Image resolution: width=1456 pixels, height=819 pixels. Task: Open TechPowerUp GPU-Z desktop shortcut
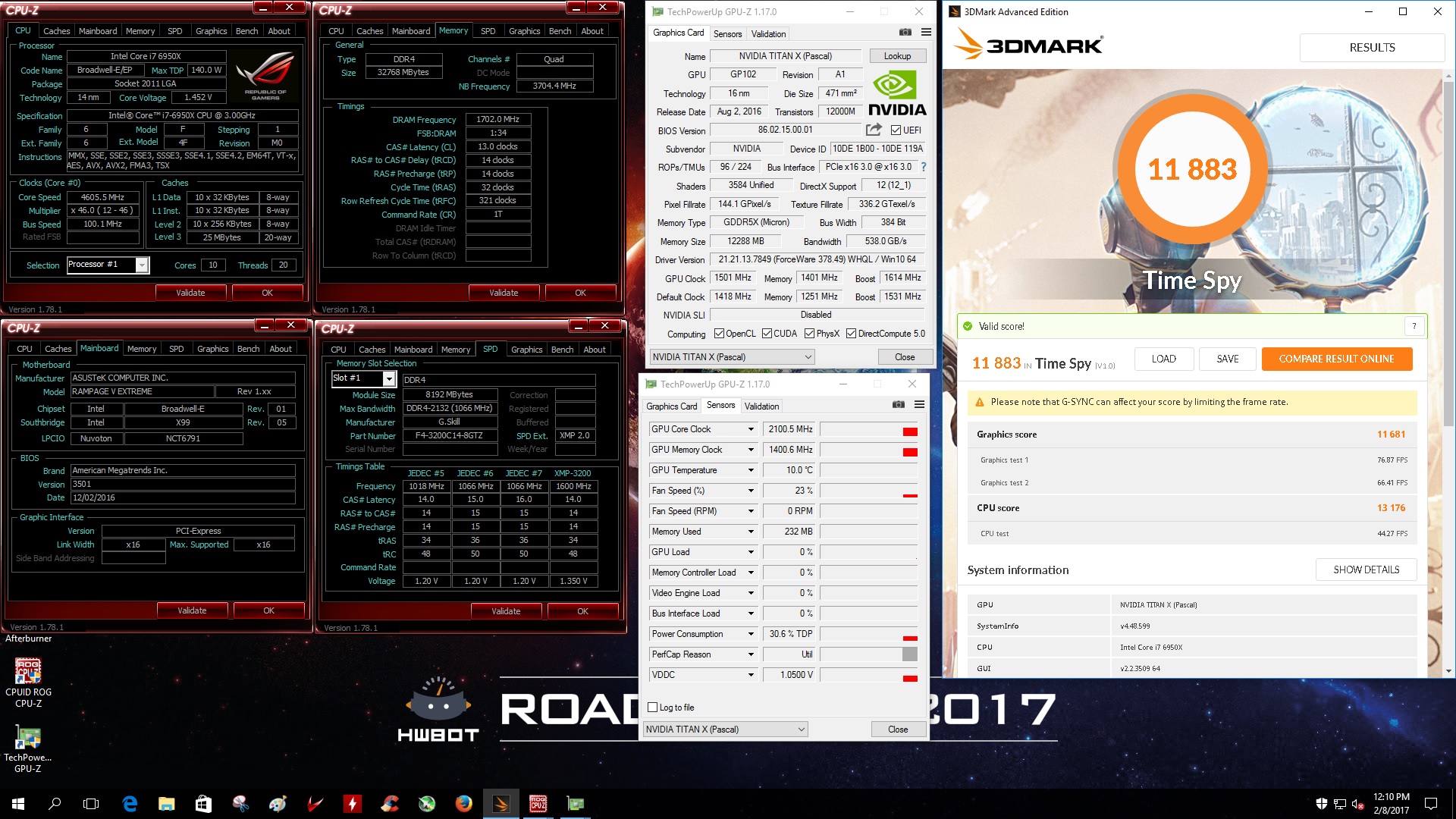click(28, 748)
